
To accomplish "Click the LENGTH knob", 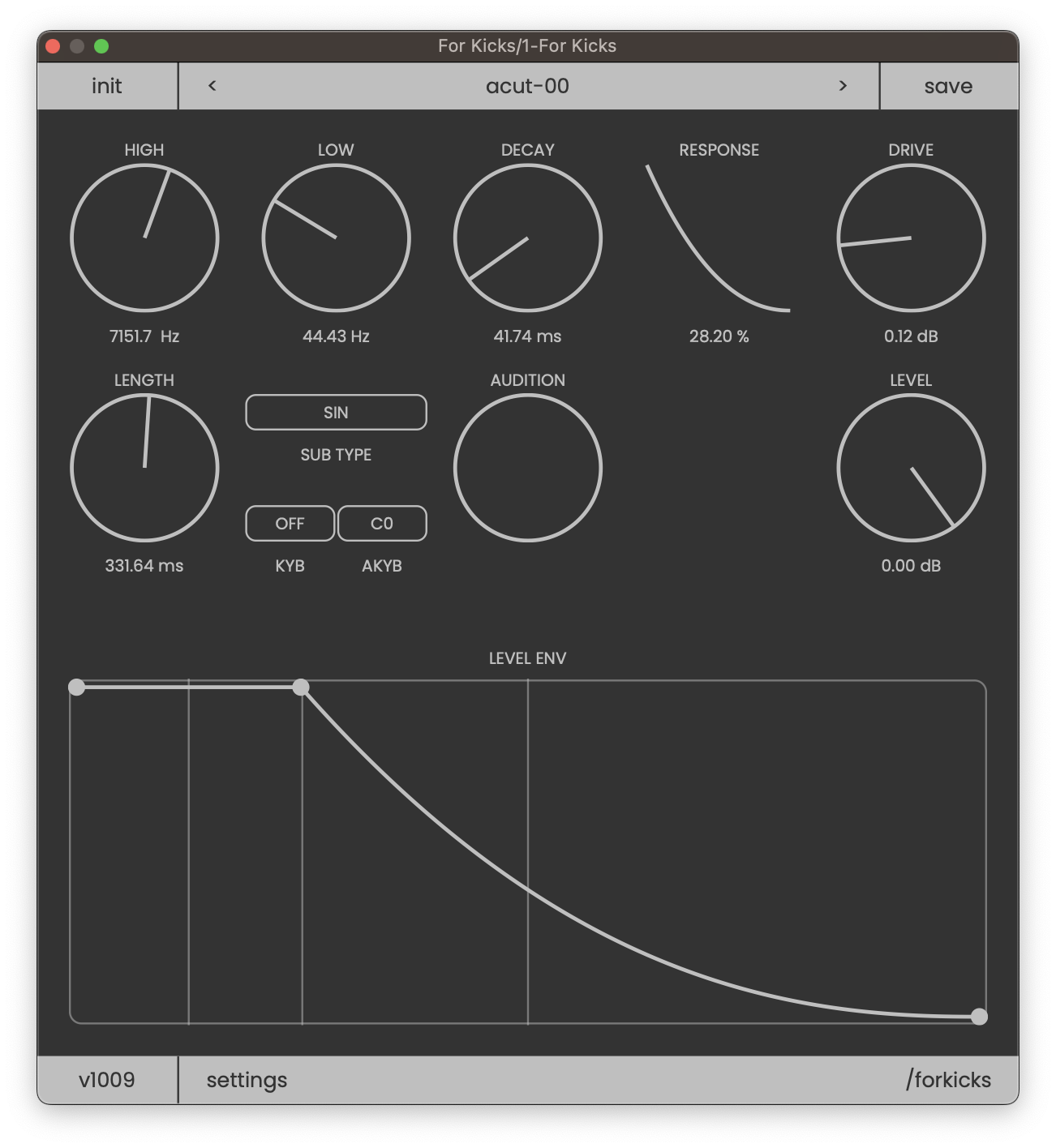I will tap(144, 468).
